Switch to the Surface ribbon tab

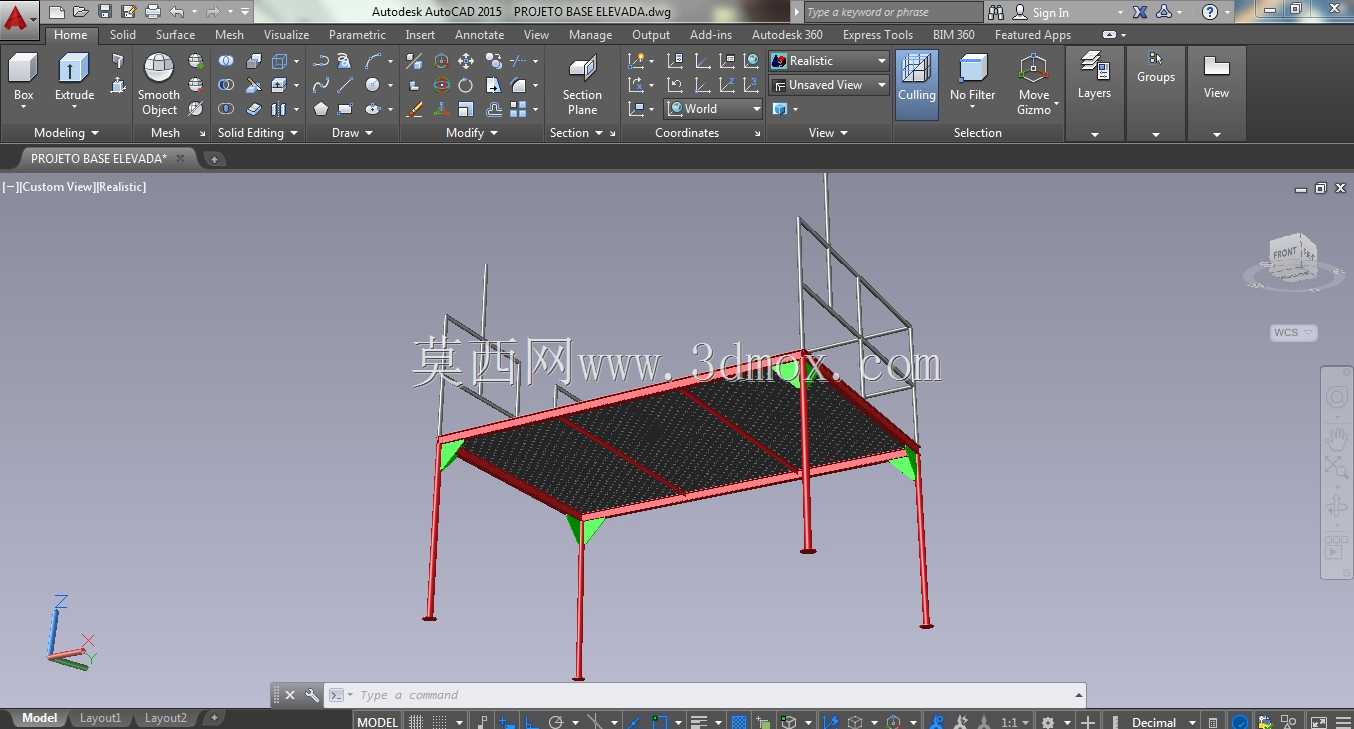click(x=175, y=35)
